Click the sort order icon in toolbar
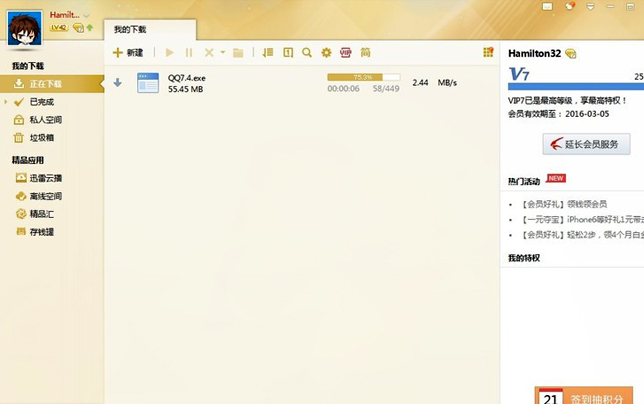Screen dimensions: 644x404 click(x=268, y=53)
